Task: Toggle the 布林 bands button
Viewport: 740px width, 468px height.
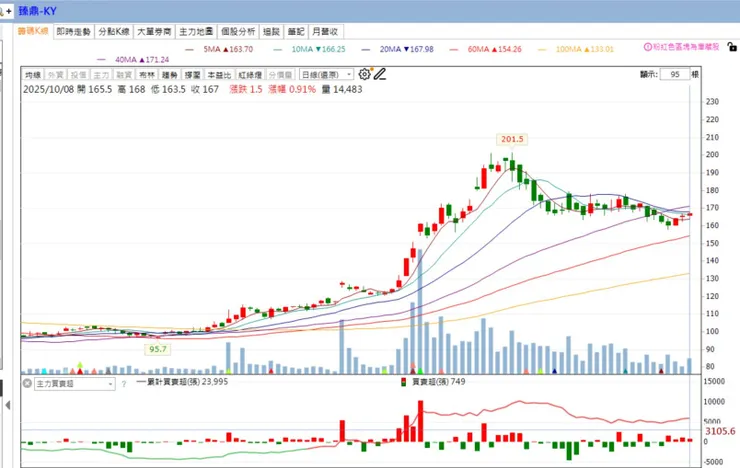Action: (147, 75)
